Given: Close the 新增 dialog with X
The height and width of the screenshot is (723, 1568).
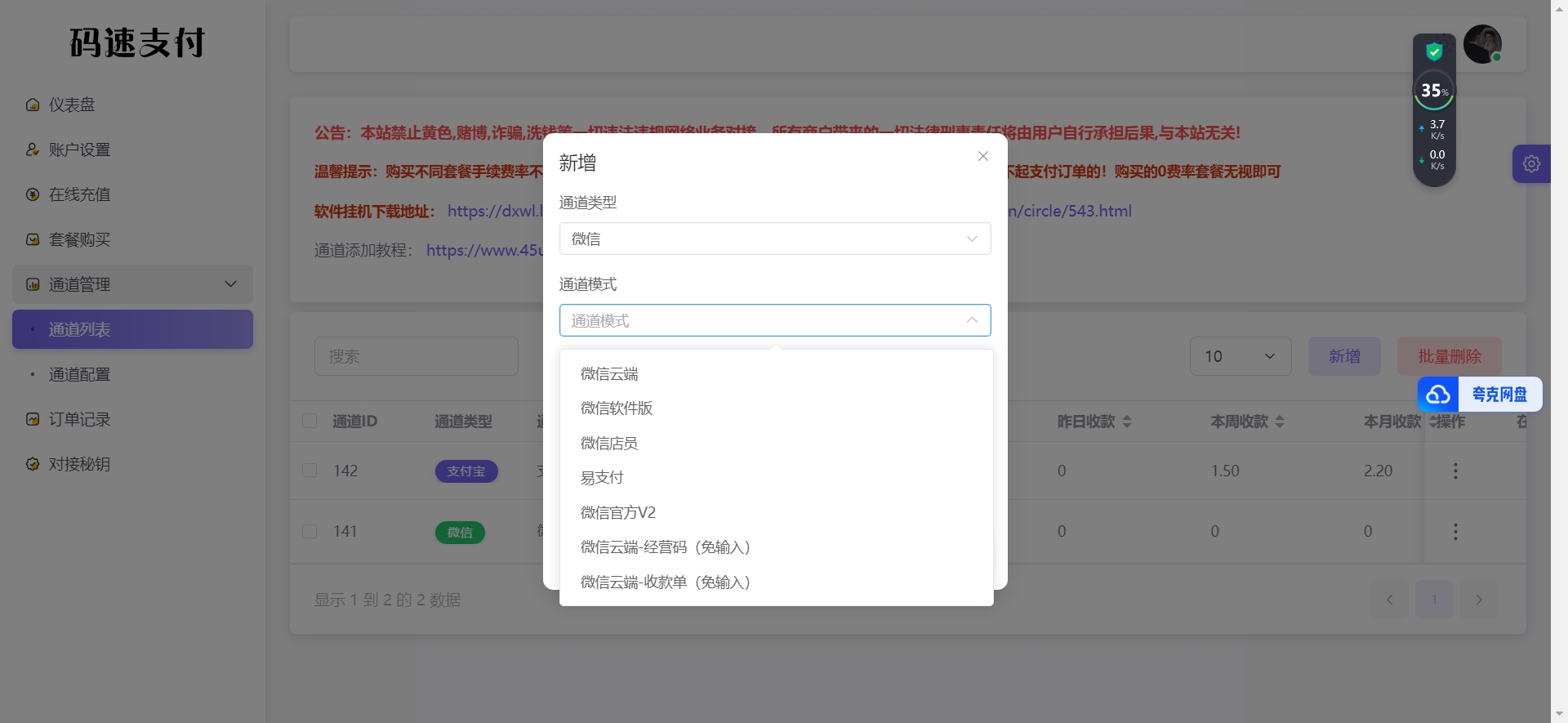Looking at the screenshot, I should 983,156.
